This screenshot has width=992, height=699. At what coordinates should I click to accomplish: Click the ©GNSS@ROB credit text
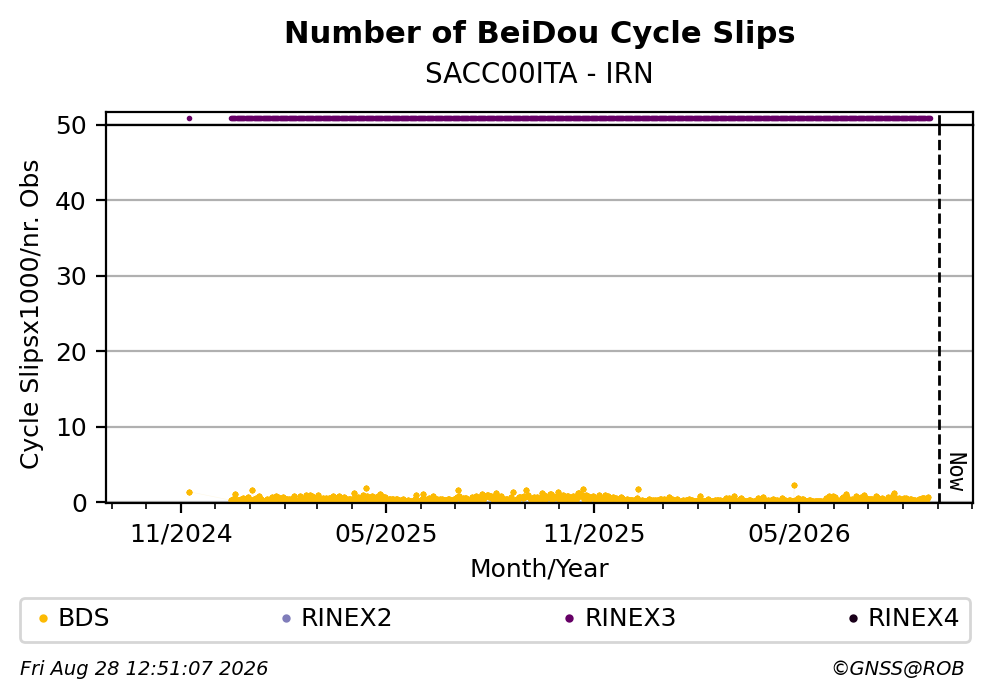point(898,669)
